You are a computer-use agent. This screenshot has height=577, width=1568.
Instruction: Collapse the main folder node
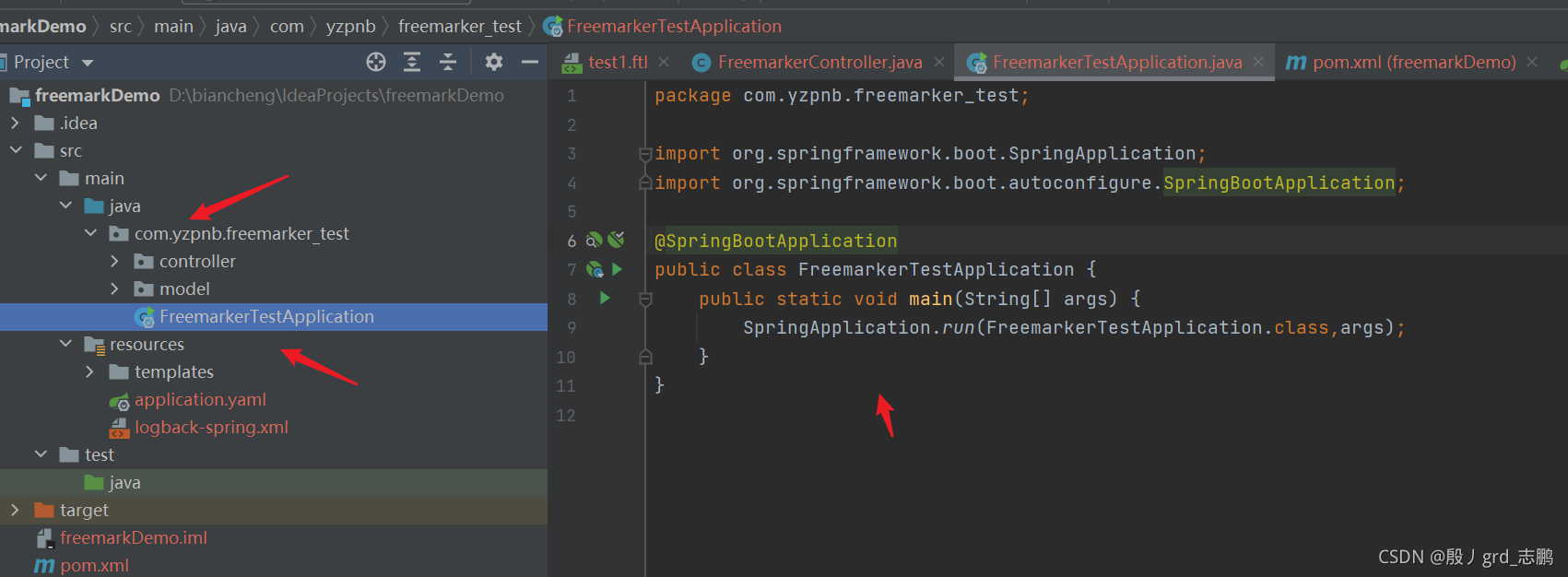pyautogui.click(x=41, y=178)
